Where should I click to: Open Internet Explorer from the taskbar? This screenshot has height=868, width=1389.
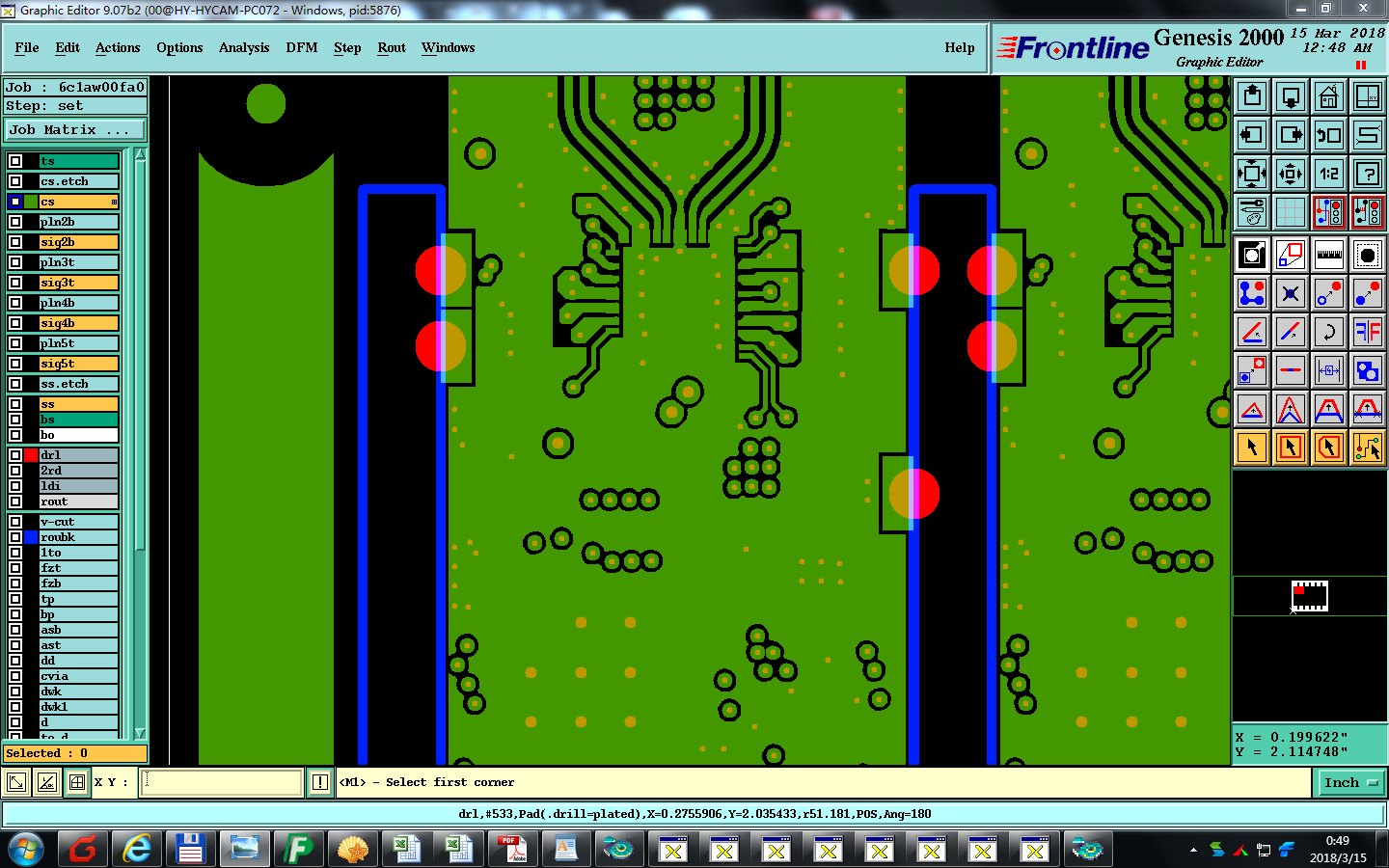(138, 849)
